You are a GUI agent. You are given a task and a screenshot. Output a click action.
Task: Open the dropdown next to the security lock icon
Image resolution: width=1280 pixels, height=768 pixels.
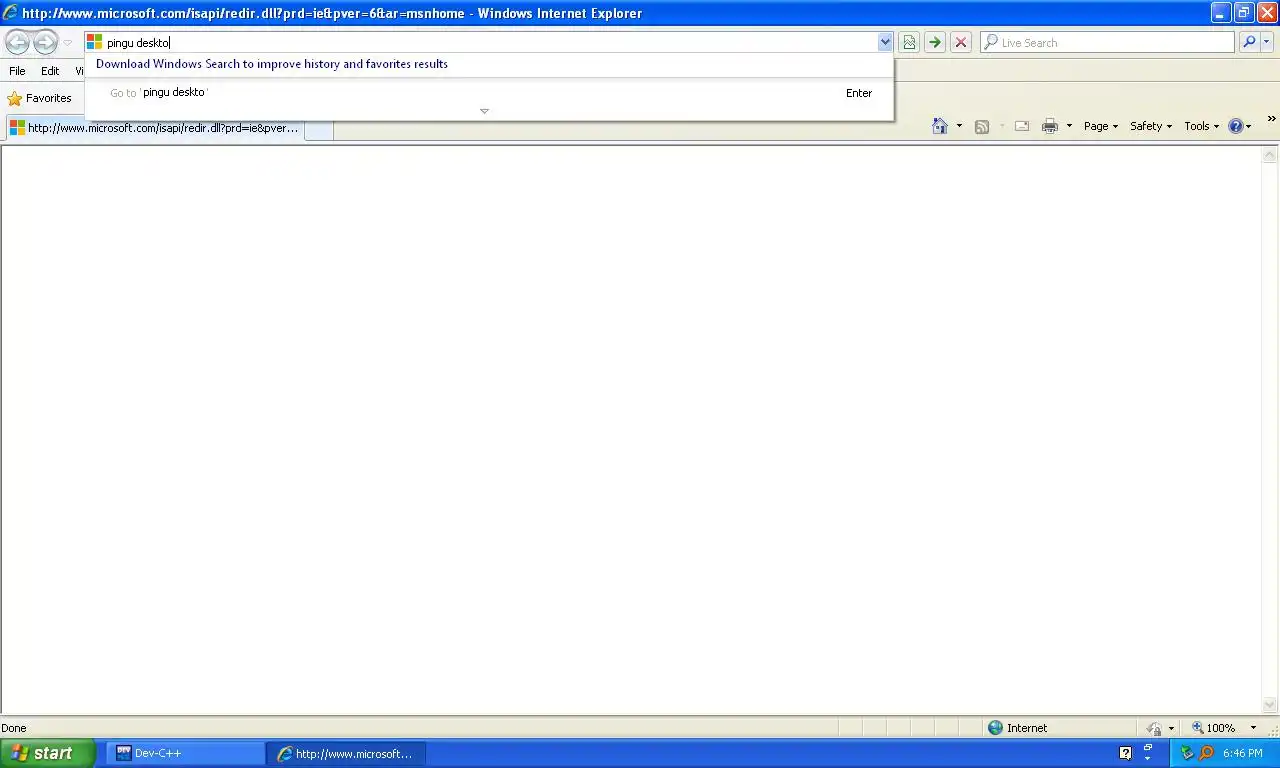pyautogui.click(x=1170, y=729)
